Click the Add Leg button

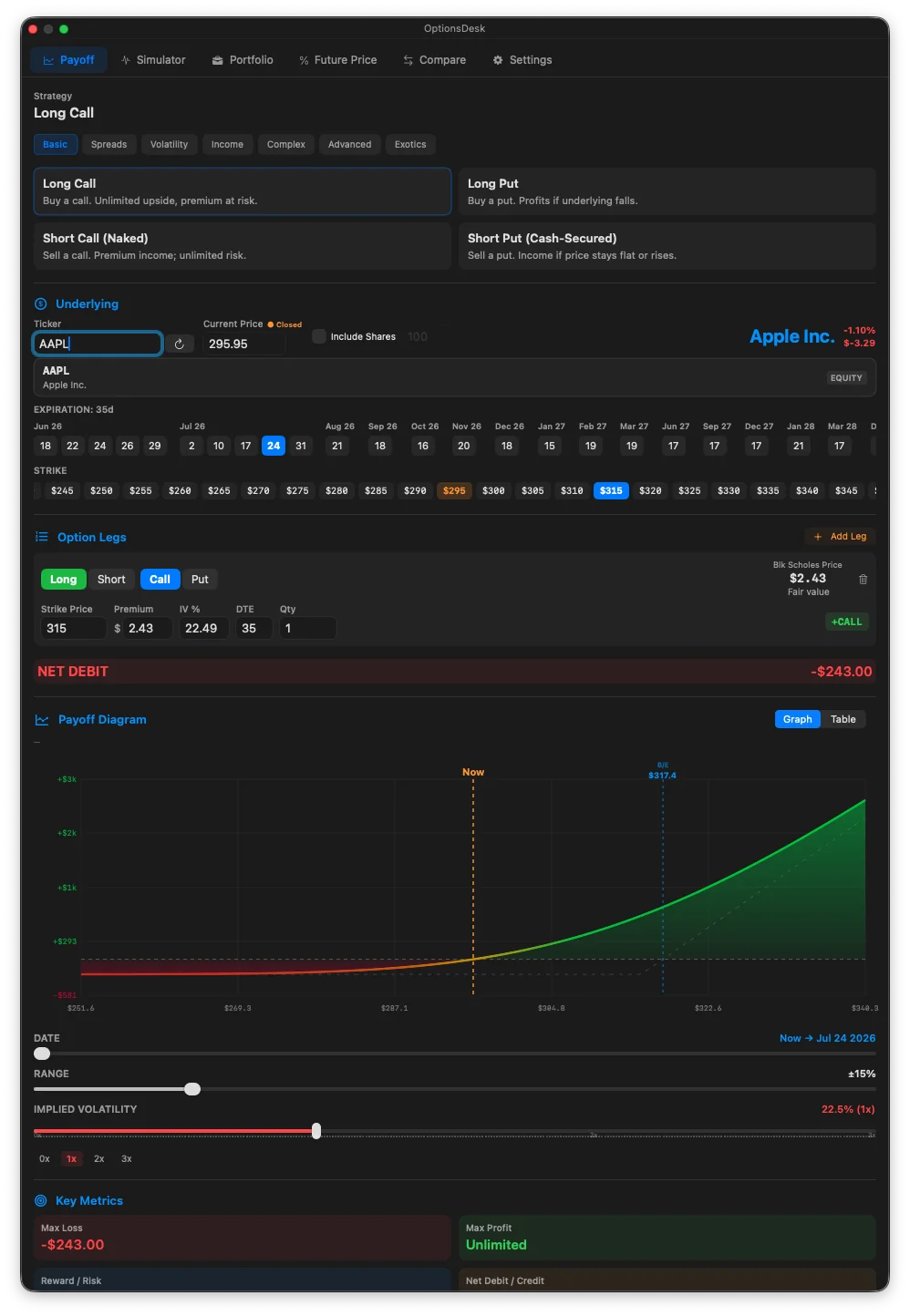pyautogui.click(x=840, y=537)
